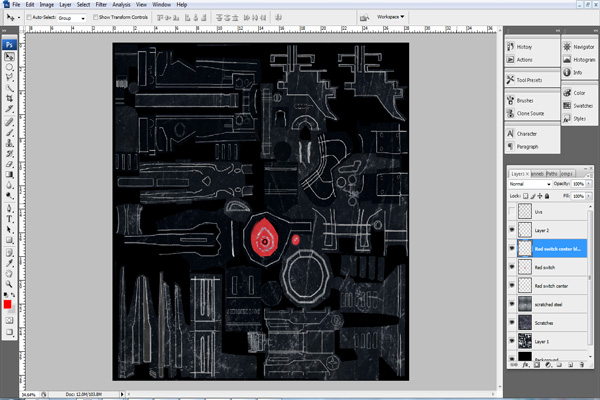600x400 pixels.
Task: Change screen mode at toolbox bottom
Action: 9,332
